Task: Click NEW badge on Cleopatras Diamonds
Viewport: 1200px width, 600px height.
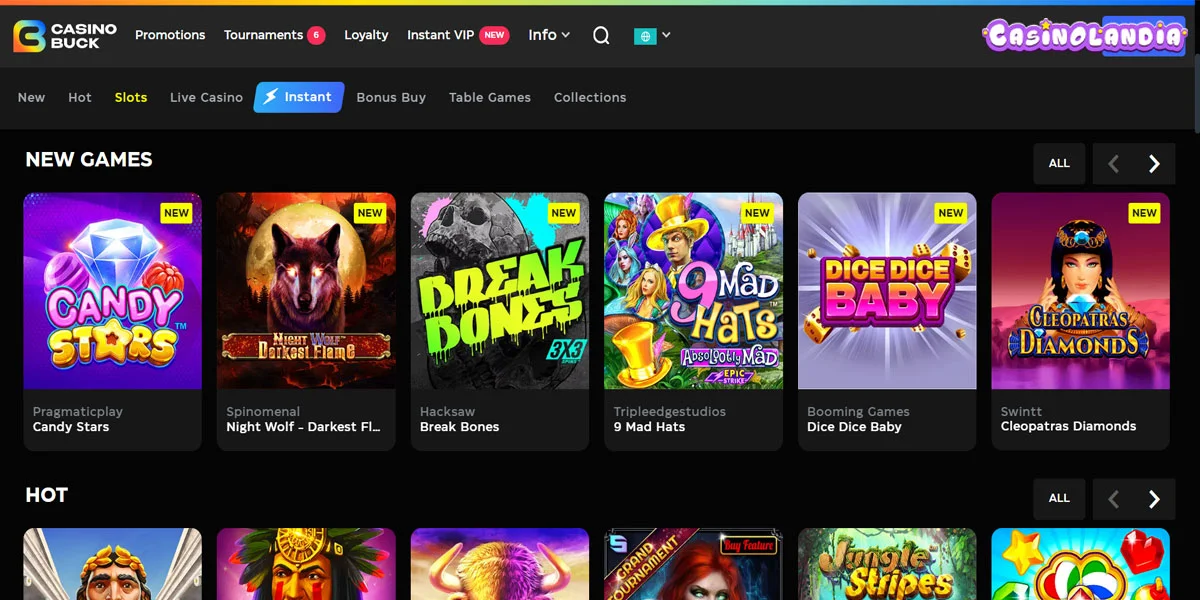Action: click(1145, 213)
